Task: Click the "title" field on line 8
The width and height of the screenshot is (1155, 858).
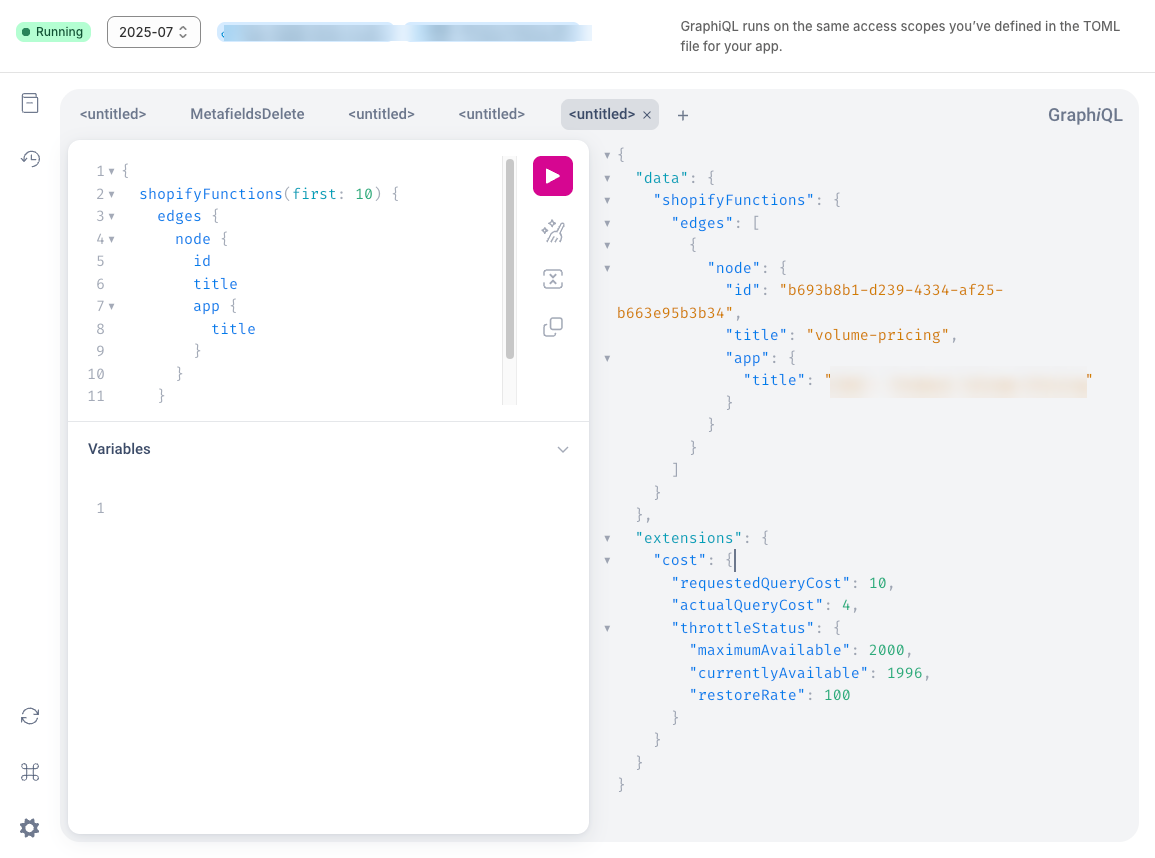Action: pos(234,329)
